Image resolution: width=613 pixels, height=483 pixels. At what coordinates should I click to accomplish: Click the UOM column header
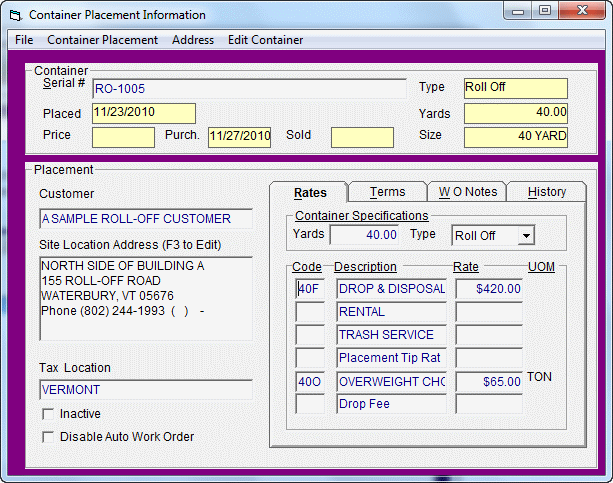(x=541, y=267)
